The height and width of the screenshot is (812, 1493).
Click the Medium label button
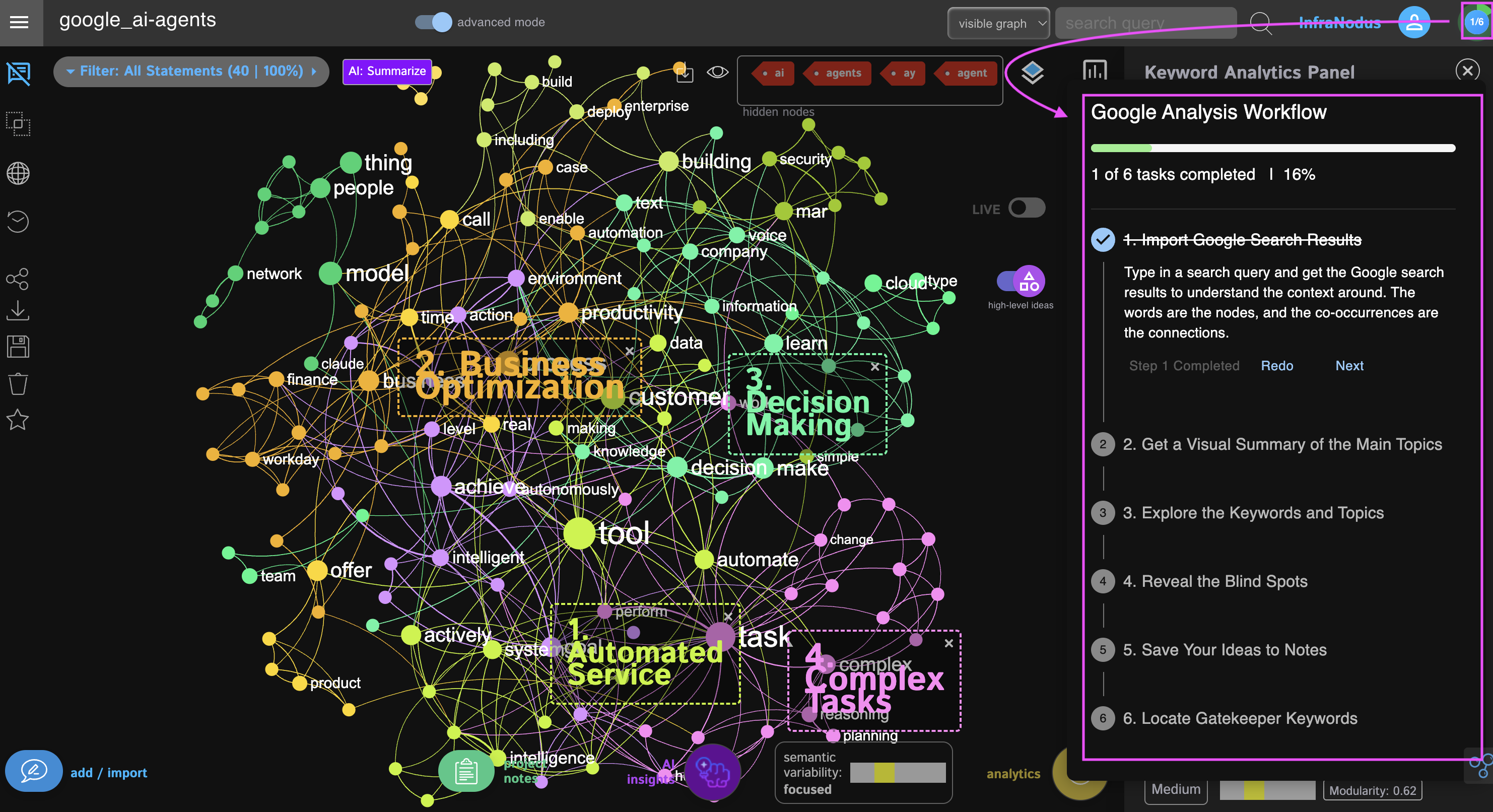1175,789
